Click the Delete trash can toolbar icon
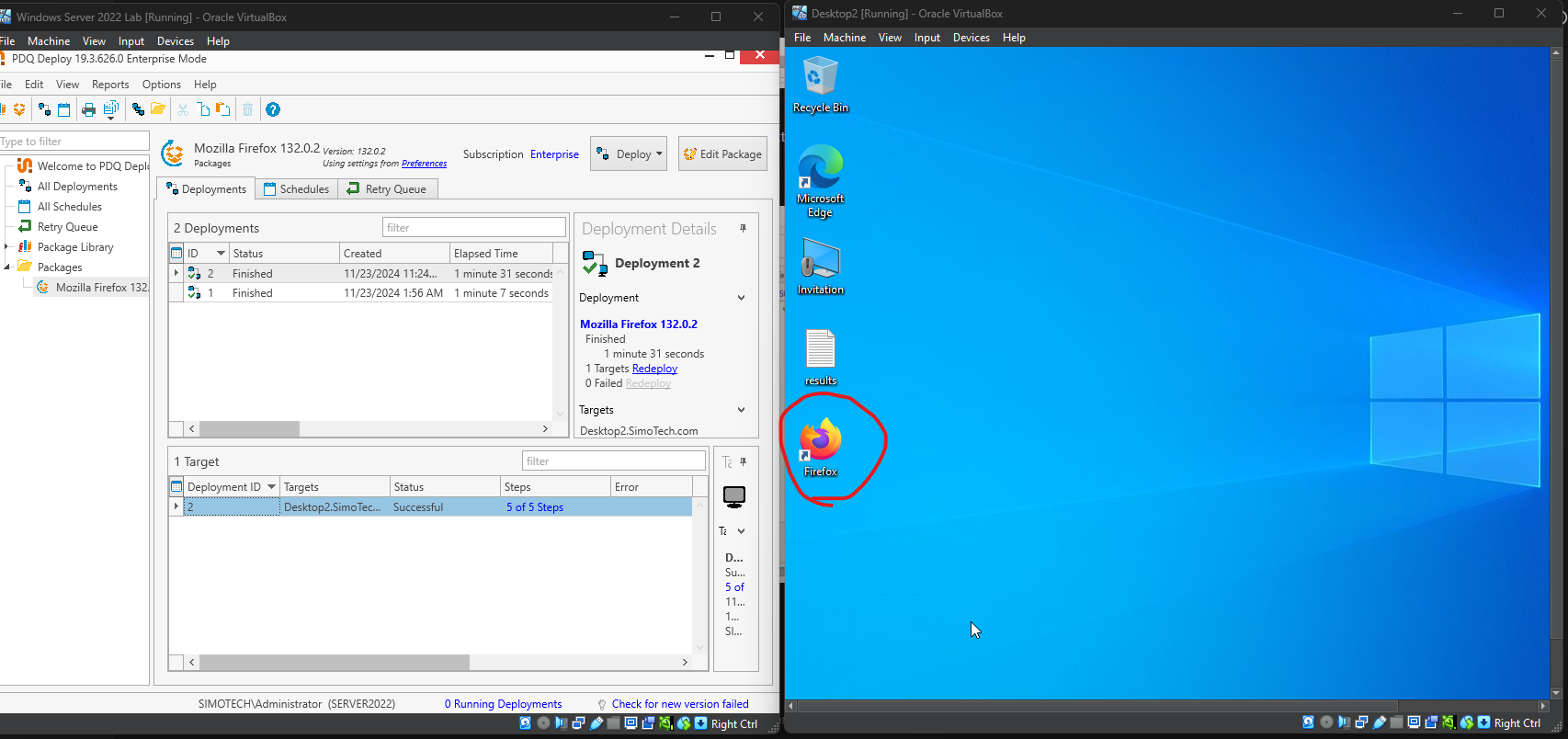Screen dimensions: 1568x739 [247, 109]
